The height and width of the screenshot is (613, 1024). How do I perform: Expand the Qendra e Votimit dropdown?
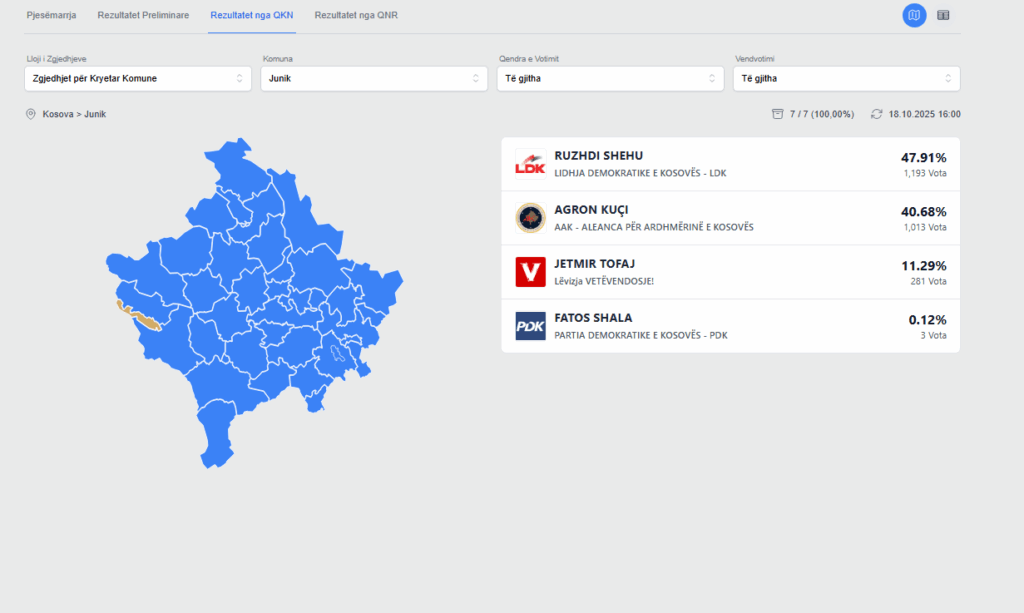pyautogui.click(x=610, y=78)
